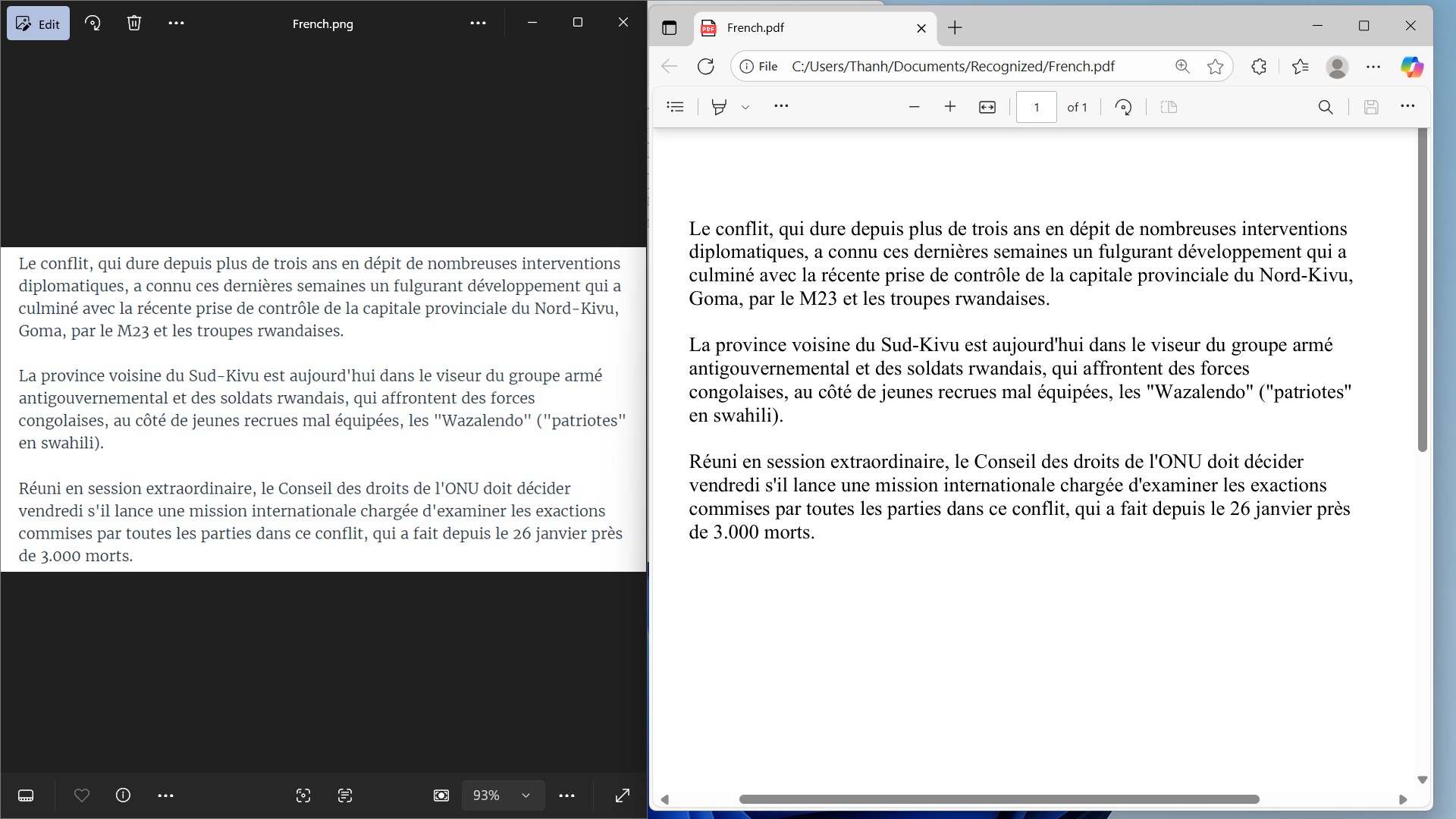Go back in Edge browser
The width and height of the screenshot is (1456, 819).
pos(669,67)
